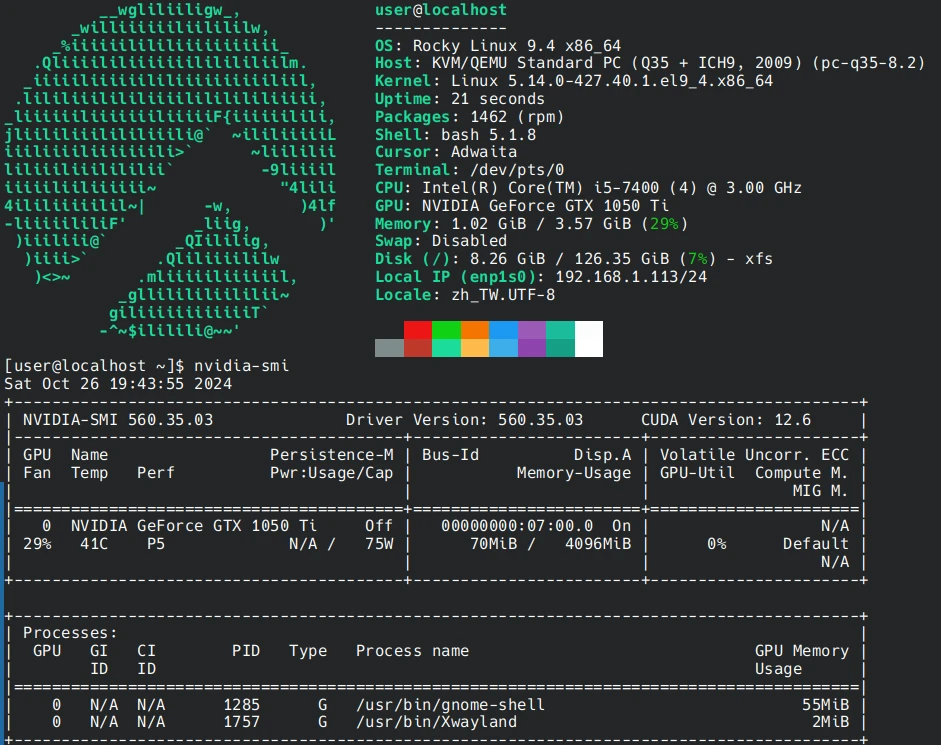Choose the bright green swatch in top row

tap(446, 330)
